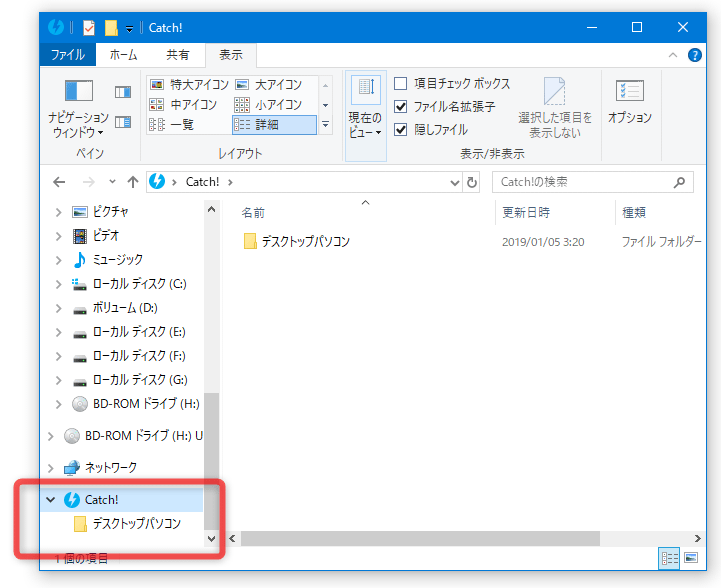Viewport: 721px width, 588px height.
Task: Open address bar history dropdown
Action: pos(455,183)
